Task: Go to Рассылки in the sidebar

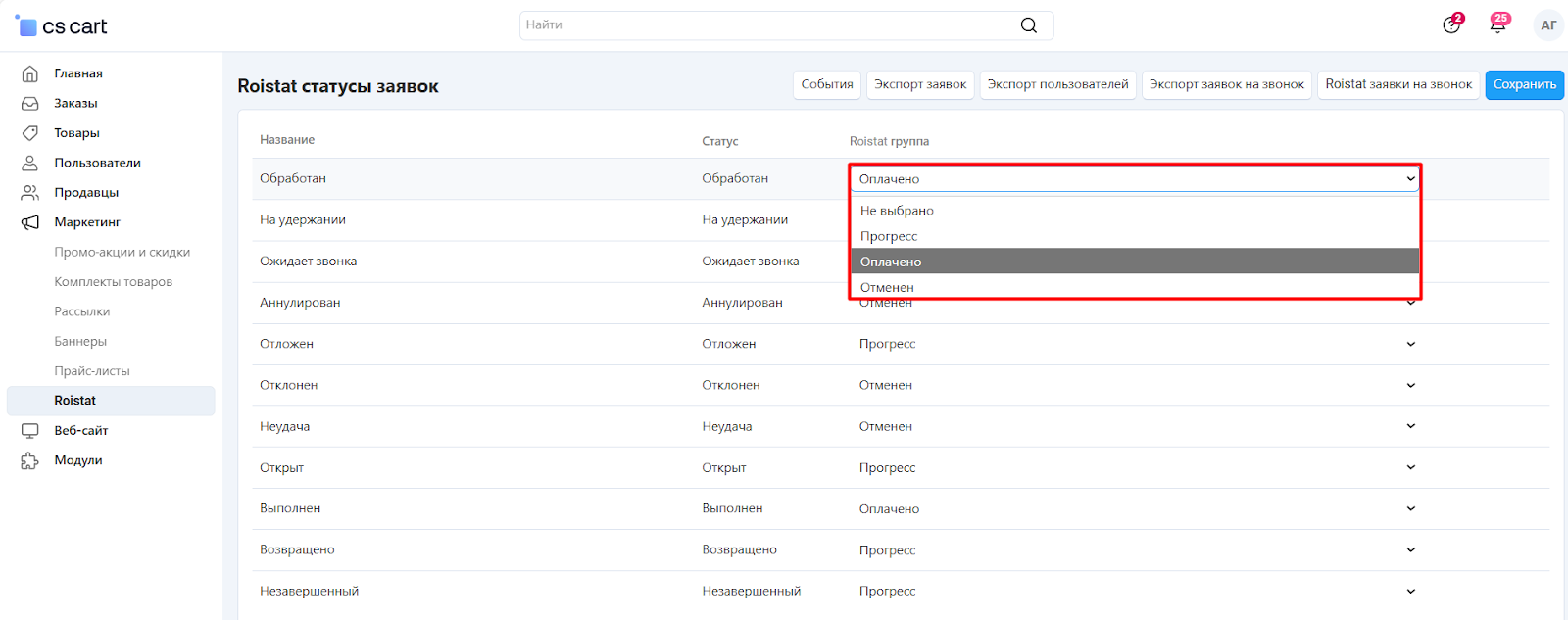Action: point(82,311)
